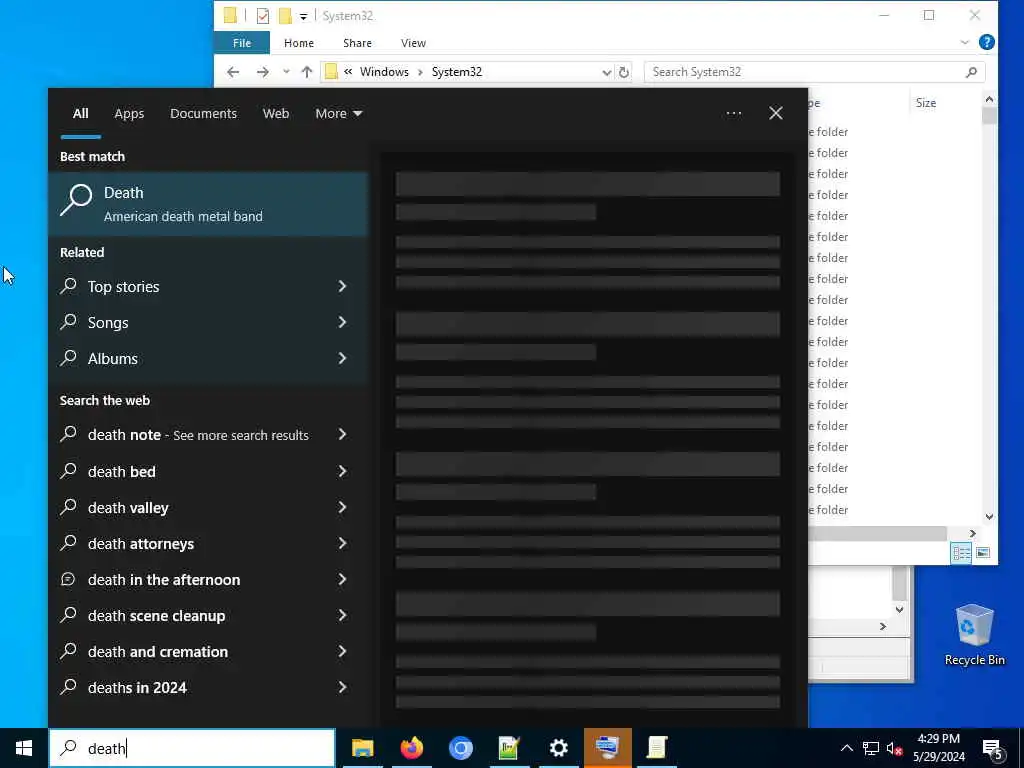Open Settings gear on the taskbar

tap(558, 748)
